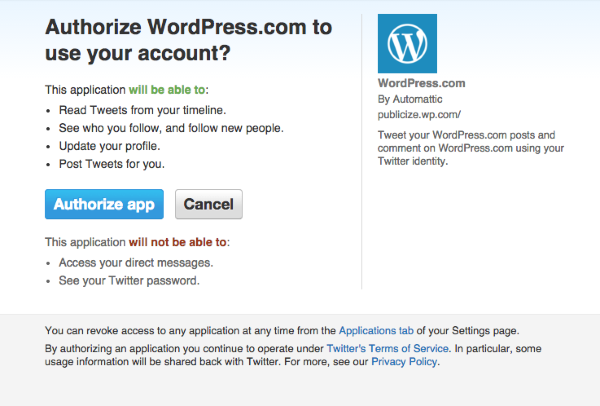600x406 pixels.
Task: Select "Read Tweets from your timeline" item
Action: coord(142,110)
